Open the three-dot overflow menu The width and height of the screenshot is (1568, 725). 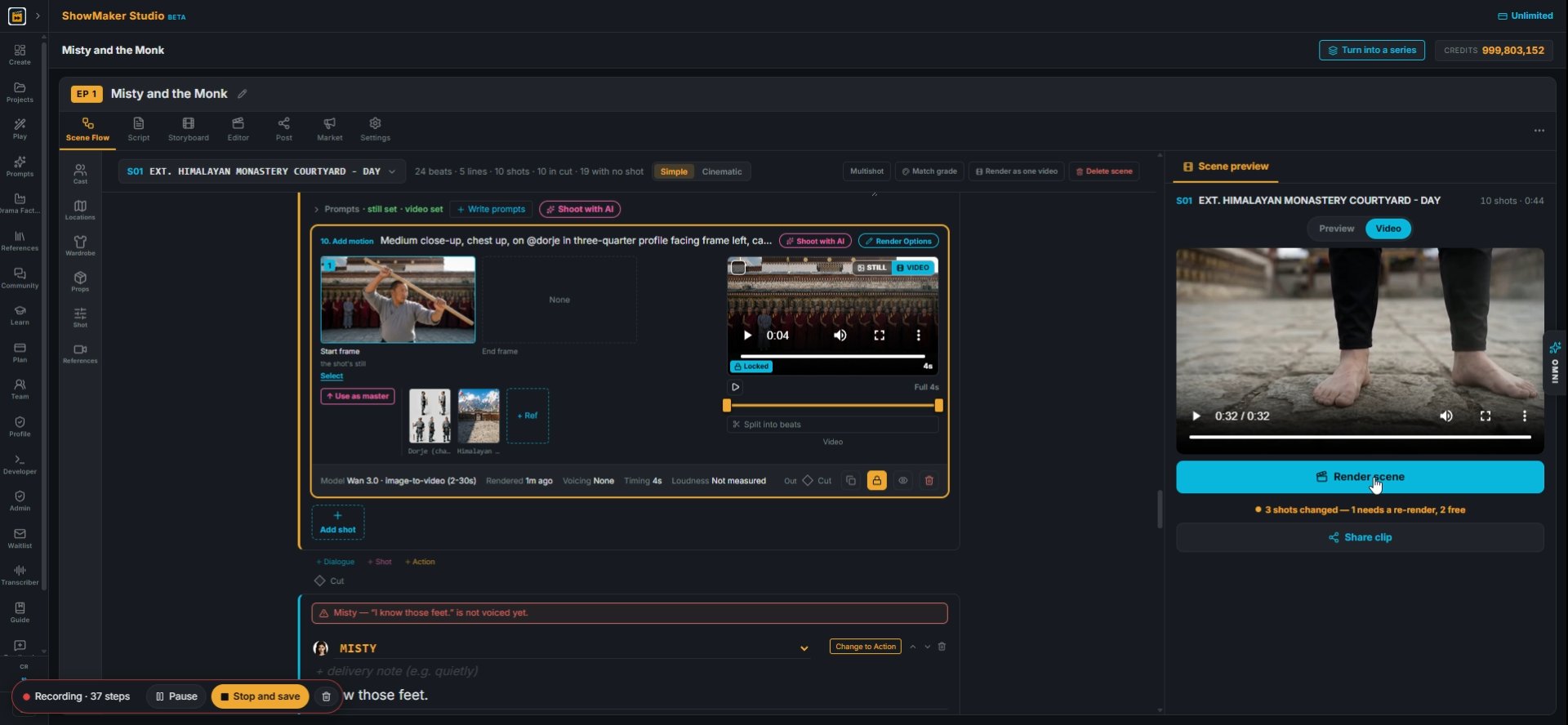(1539, 131)
